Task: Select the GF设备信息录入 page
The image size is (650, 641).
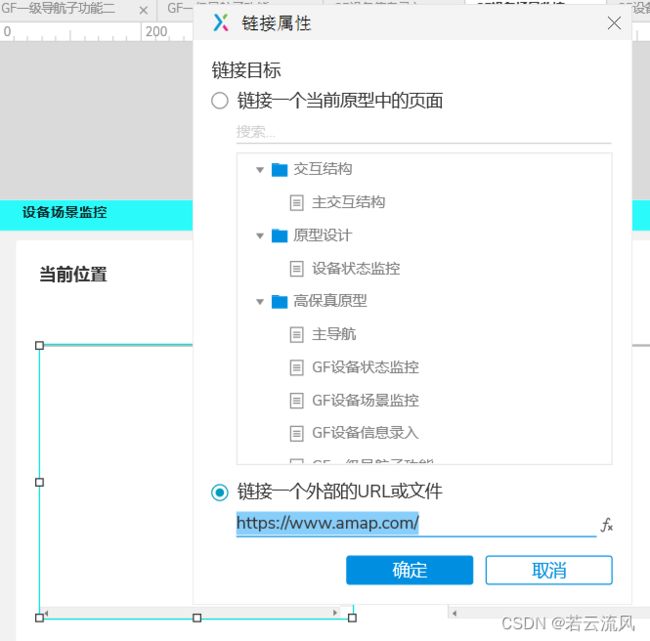Action: click(365, 433)
